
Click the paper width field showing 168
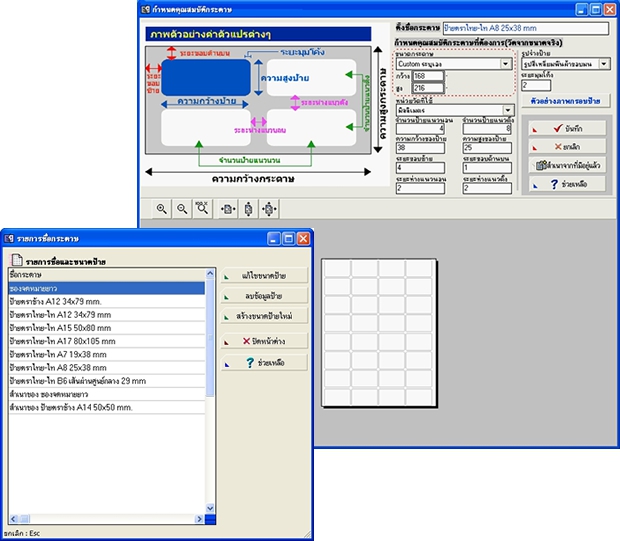pos(428,76)
